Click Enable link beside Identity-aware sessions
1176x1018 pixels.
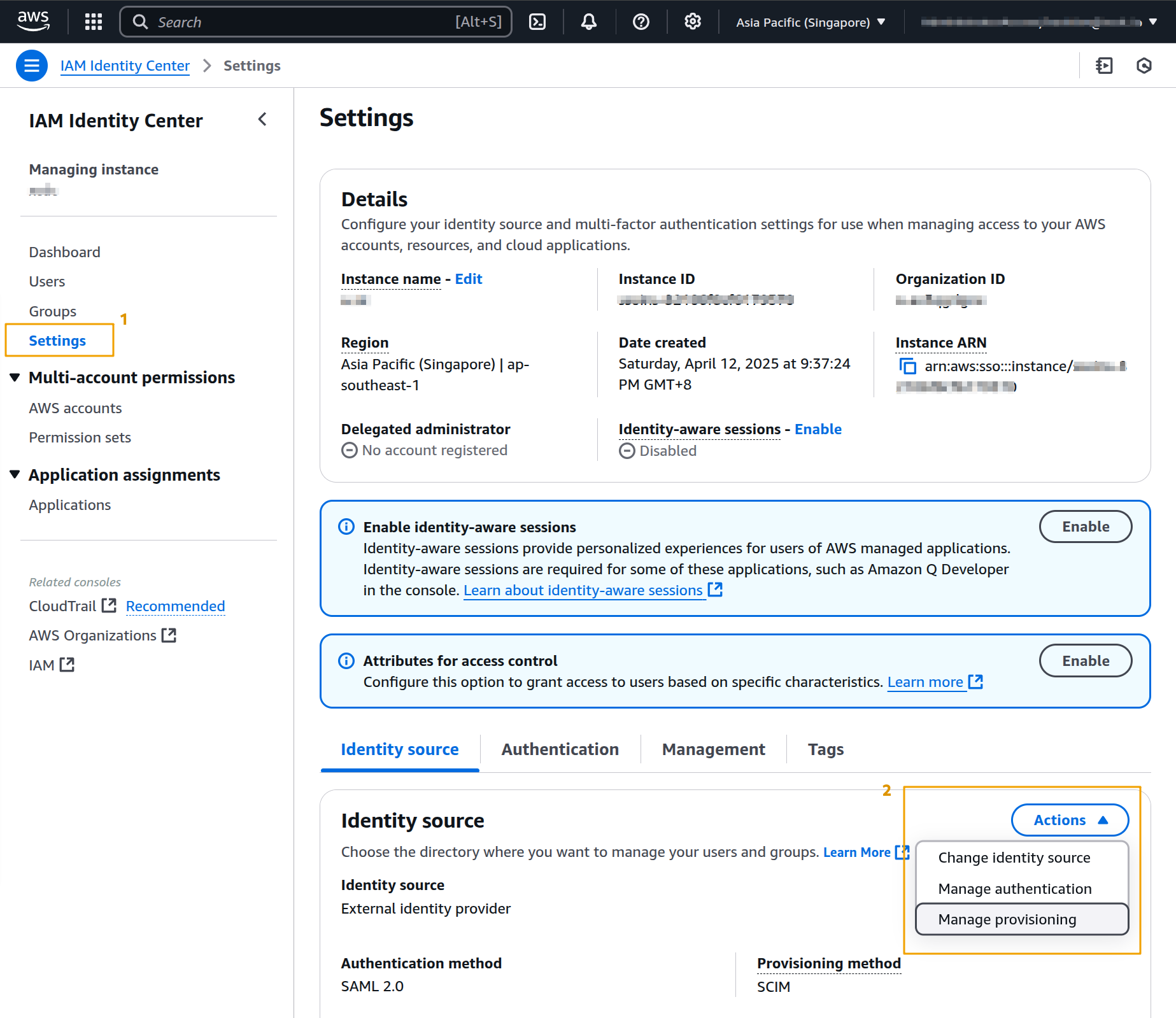(x=818, y=429)
